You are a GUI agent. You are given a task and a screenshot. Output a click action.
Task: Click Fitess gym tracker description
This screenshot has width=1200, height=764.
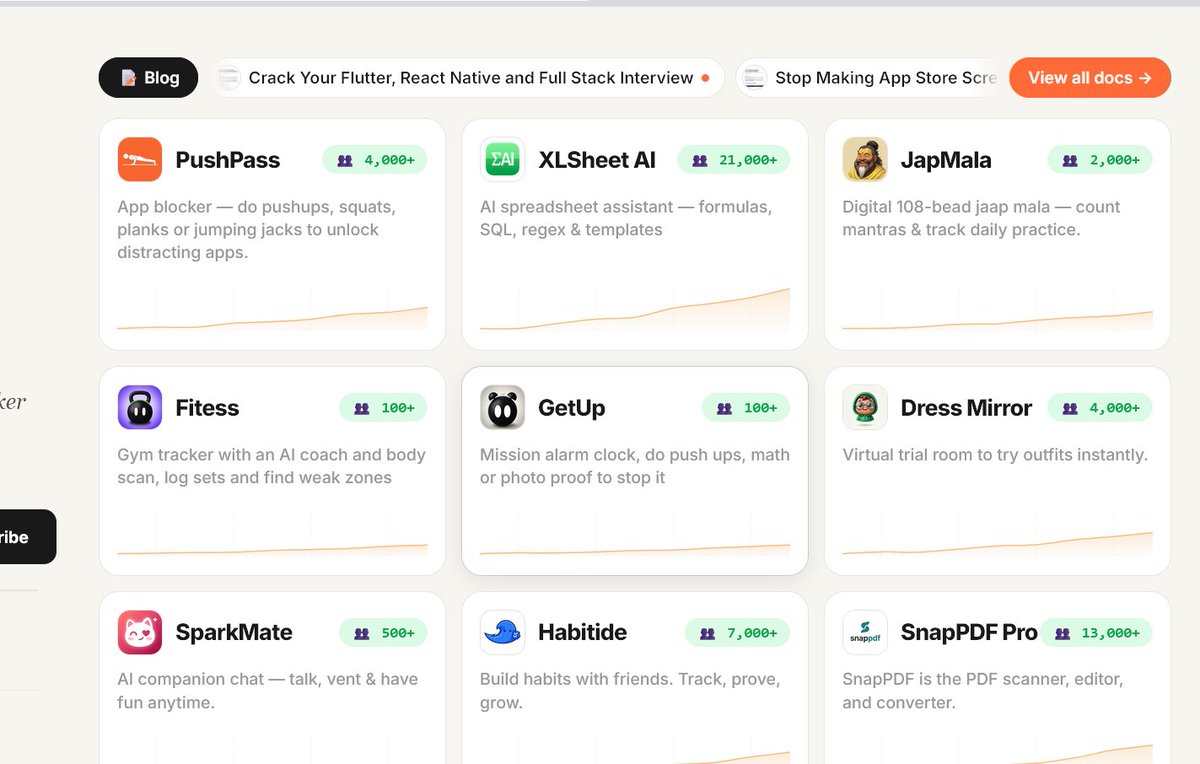(x=272, y=466)
